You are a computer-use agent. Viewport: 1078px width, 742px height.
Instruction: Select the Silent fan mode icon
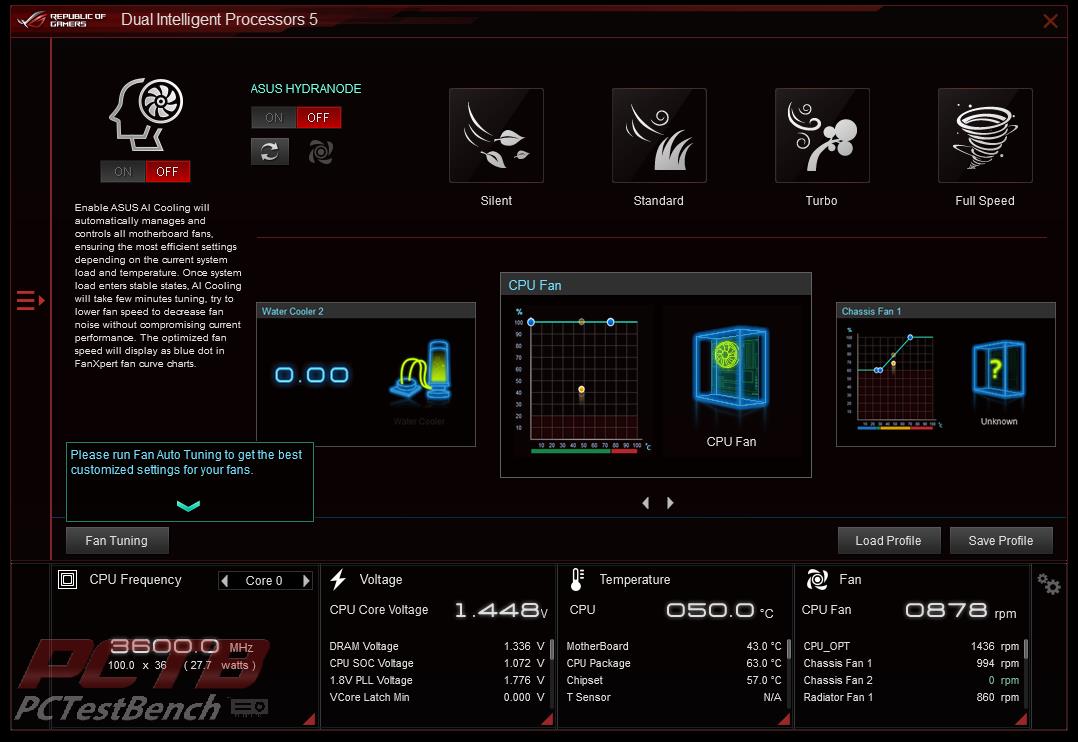coord(496,135)
